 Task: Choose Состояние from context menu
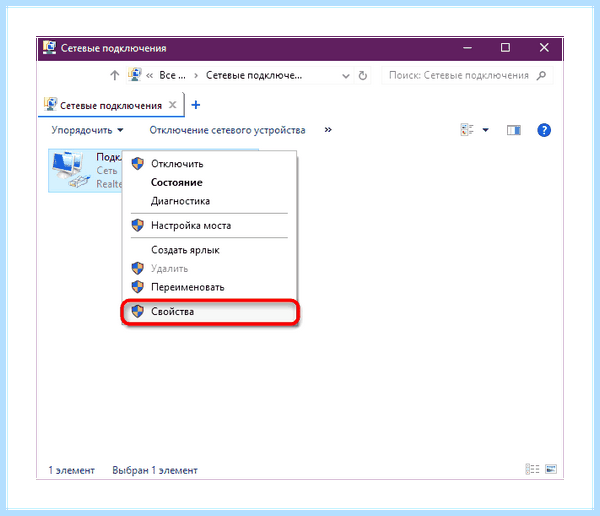tap(209, 182)
